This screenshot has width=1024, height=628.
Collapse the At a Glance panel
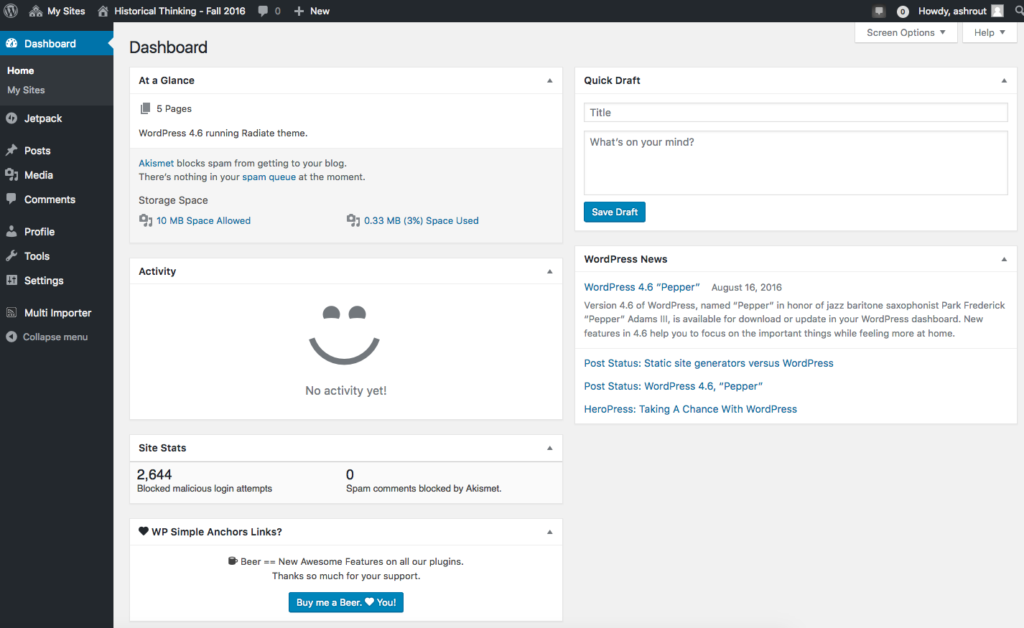(549, 81)
